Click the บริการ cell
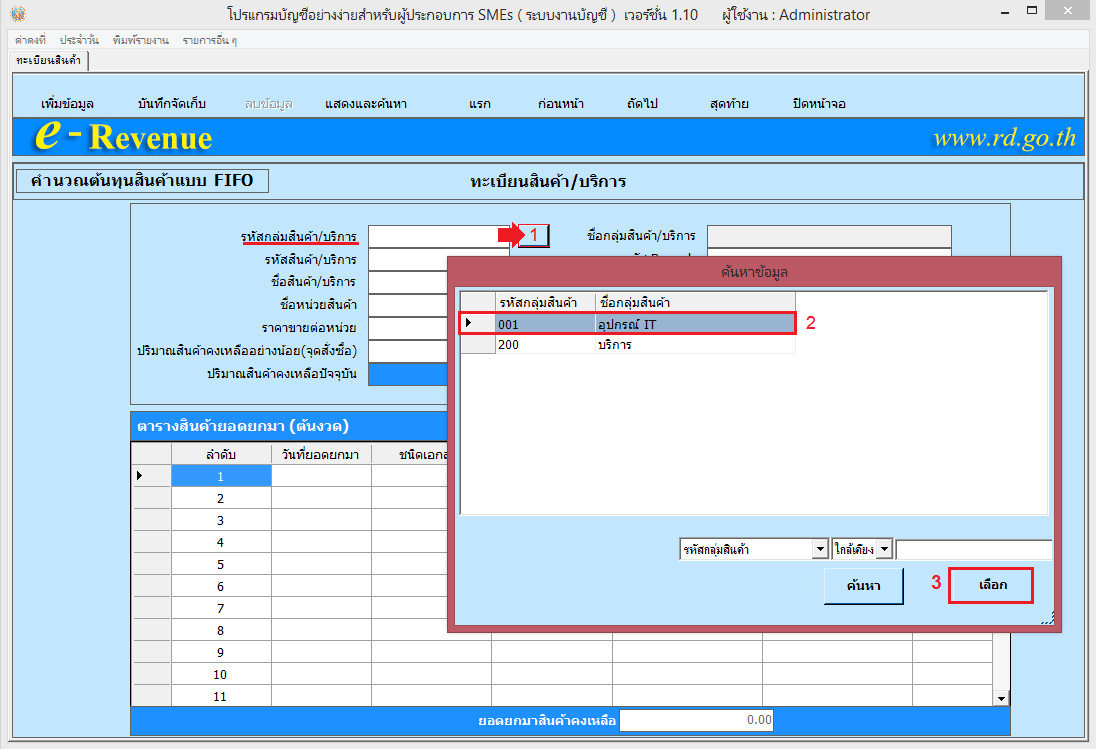The width and height of the screenshot is (1096, 749). [x=695, y=344]
